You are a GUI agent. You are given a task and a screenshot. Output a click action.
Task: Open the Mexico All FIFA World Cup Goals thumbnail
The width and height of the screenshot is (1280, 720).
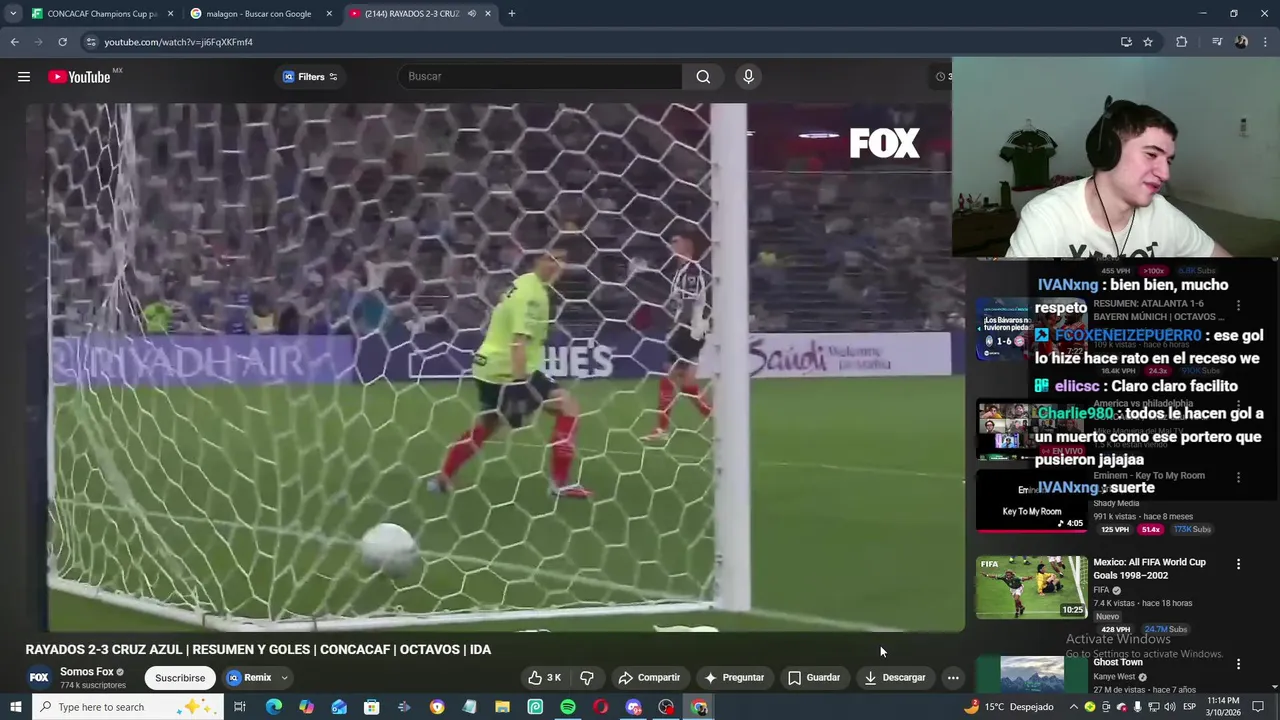1031,587
